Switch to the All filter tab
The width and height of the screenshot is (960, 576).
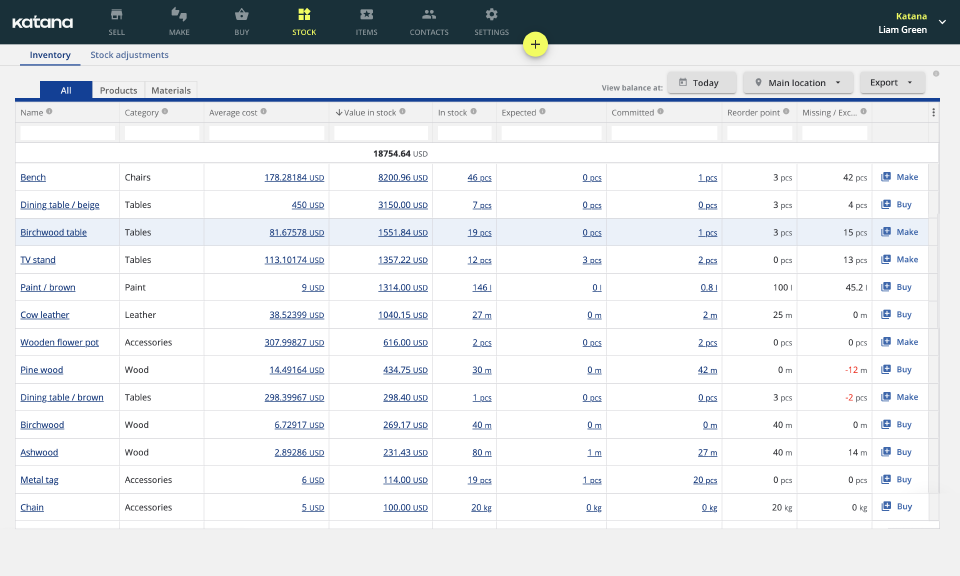coord(65,90)
